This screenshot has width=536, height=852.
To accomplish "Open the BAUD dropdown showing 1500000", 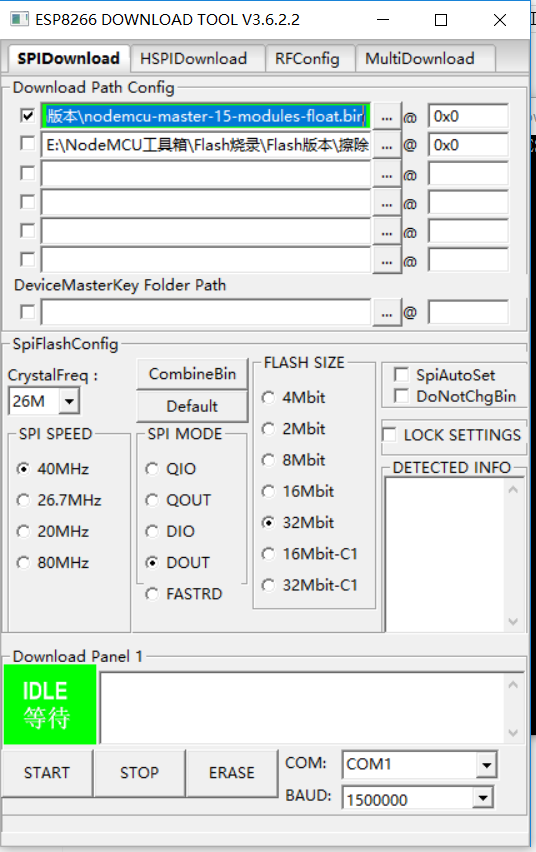I will point(482,798).
